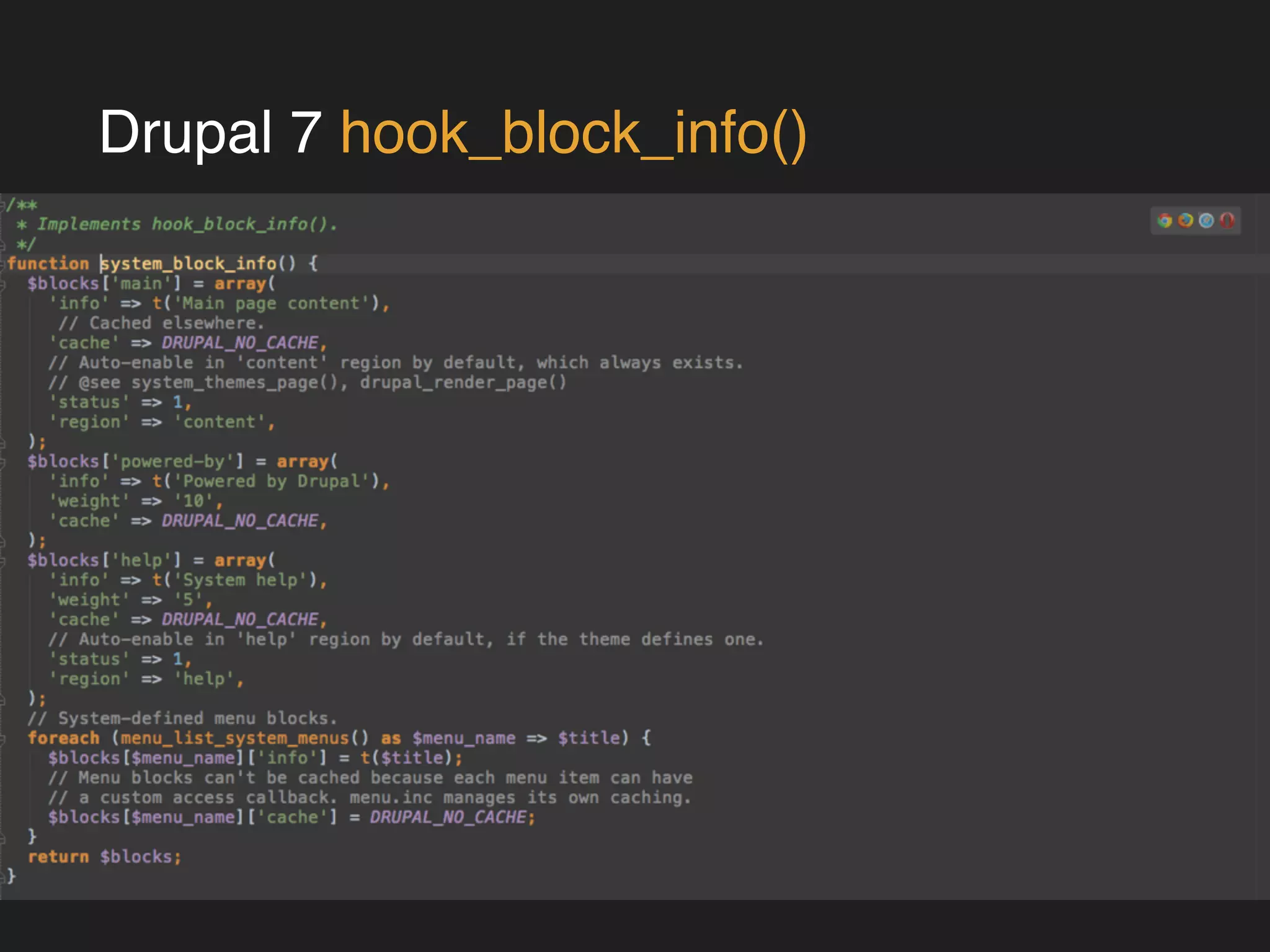Click comment '// Cached elsewhere.'
The width and height of the screenshot is (1270, 952).
point(161,324)
